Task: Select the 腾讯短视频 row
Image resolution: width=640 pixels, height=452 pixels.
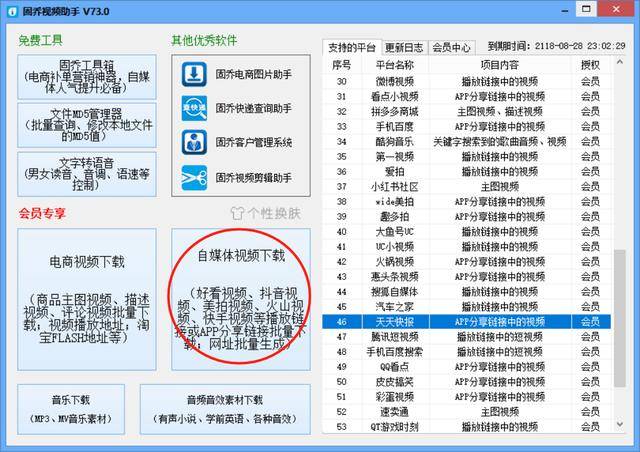Action: click(467, 337)
